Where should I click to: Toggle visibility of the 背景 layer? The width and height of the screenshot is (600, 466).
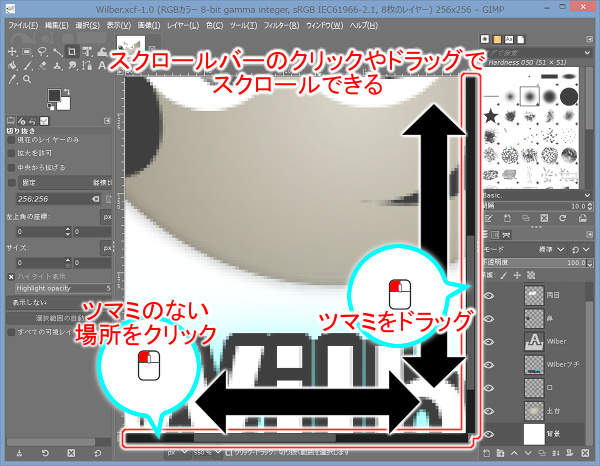(x=490, y=434)
